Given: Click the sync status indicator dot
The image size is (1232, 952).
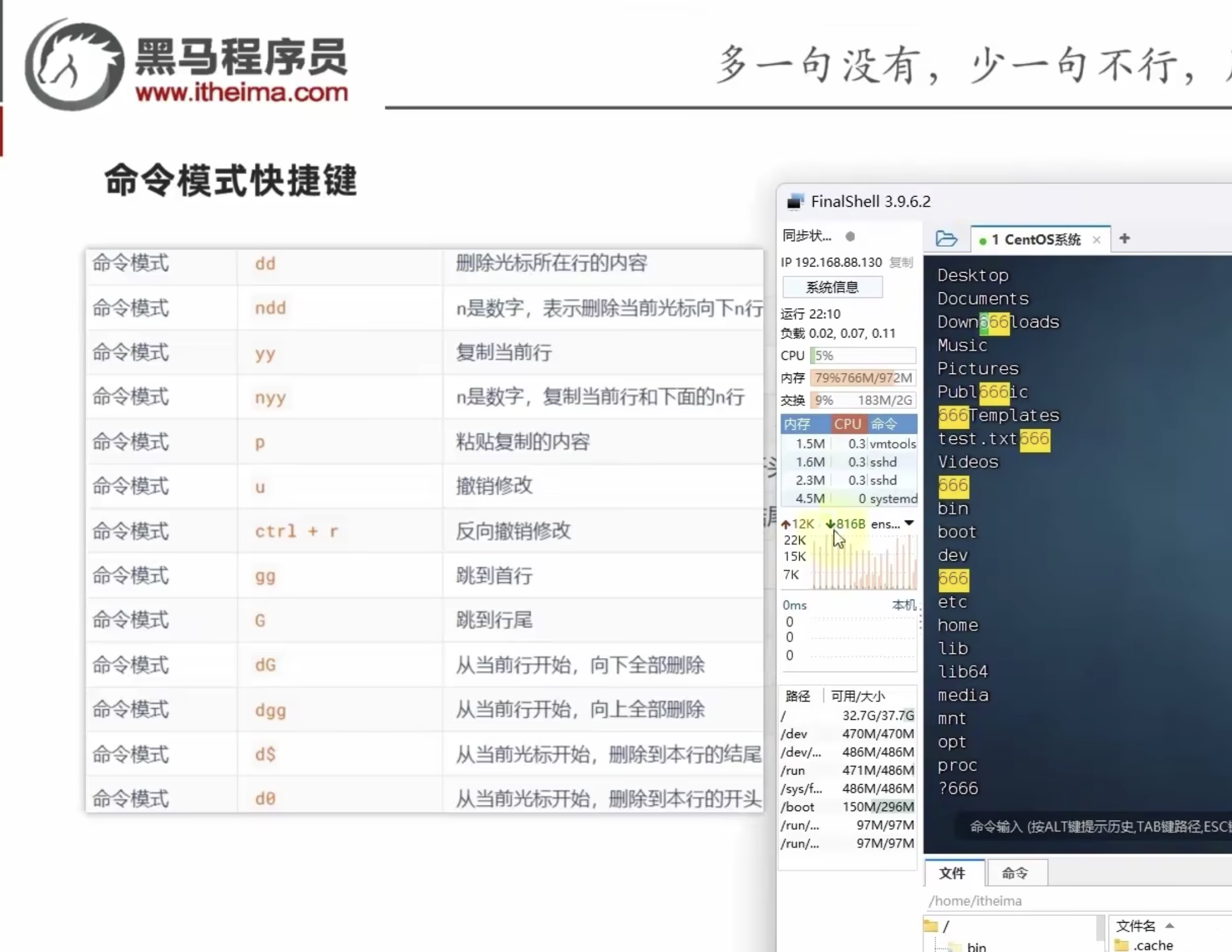Looking at the screenshot, I should 850,236.
